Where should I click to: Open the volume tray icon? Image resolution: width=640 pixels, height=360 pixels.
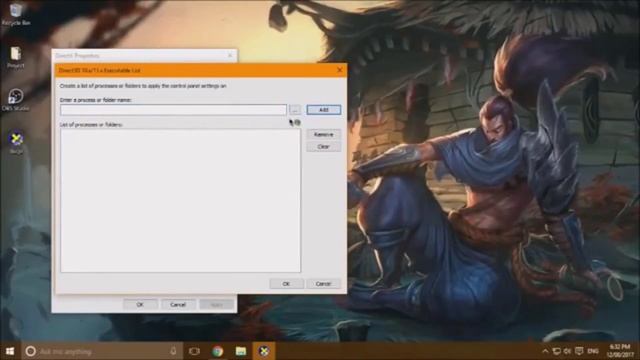point(567,351)
